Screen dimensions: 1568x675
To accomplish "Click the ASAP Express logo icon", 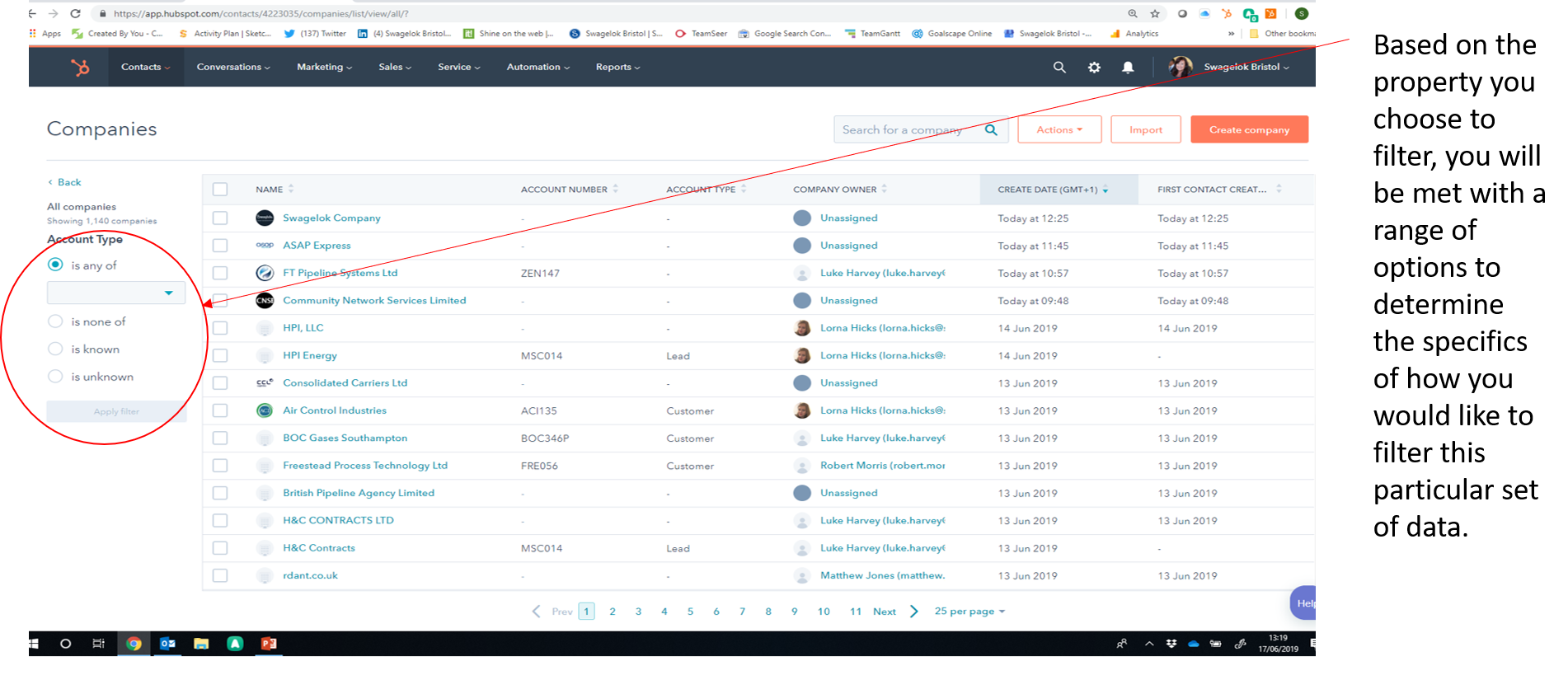I will pos(265,246).
